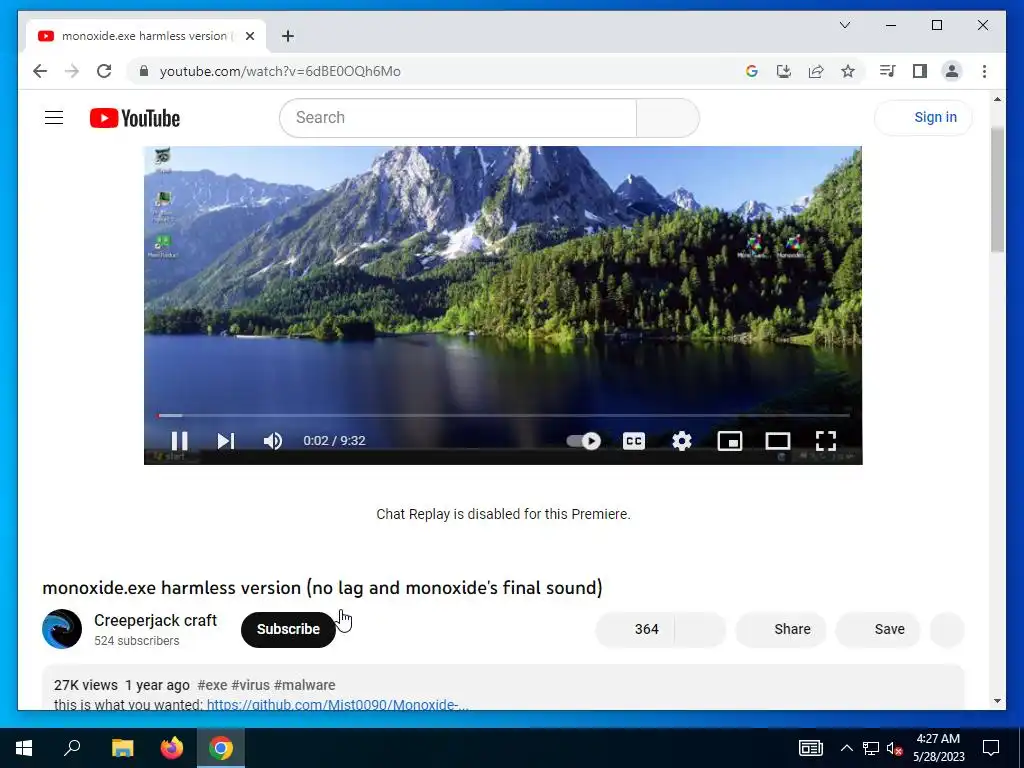Viewport: 1024px width, 768px height.
Task: Go back in Chrome
Action: click(40, 71)
